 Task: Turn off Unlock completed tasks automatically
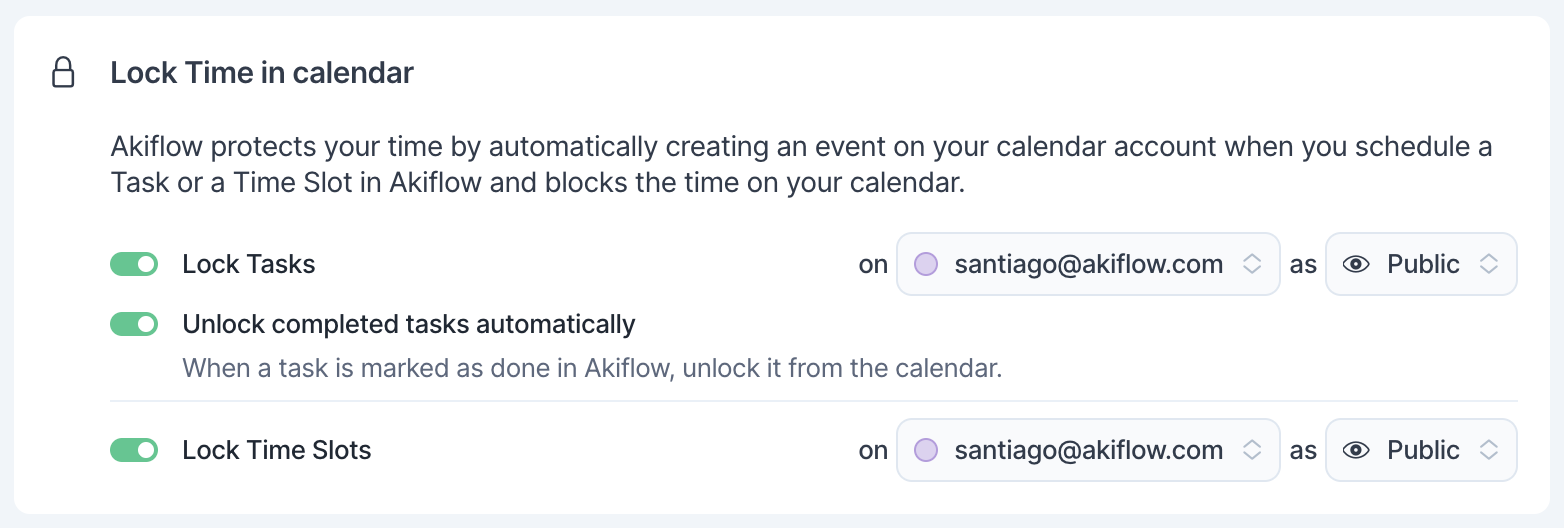(134, 324)
